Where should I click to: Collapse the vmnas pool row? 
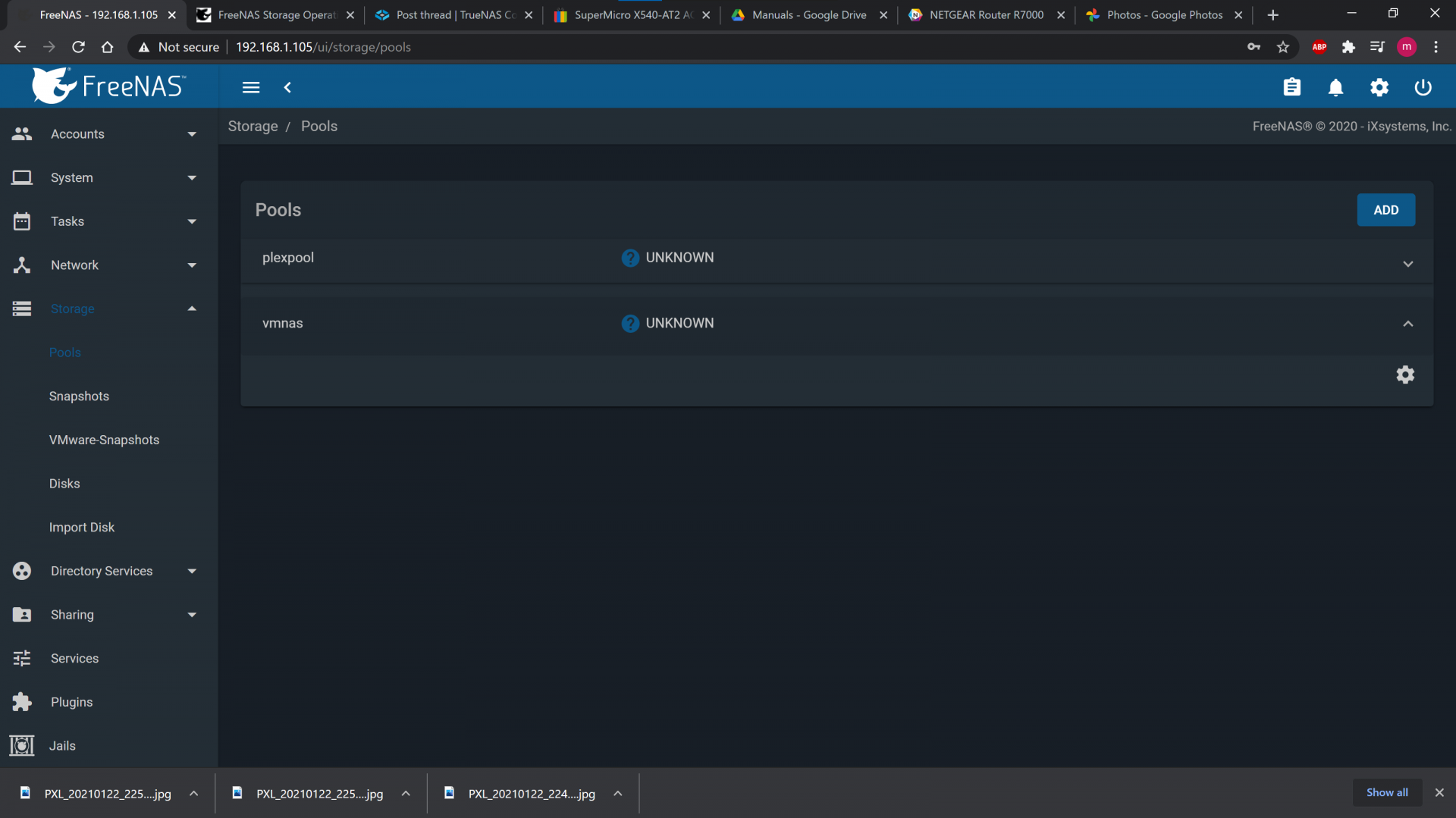click(x=1408, y=324)
